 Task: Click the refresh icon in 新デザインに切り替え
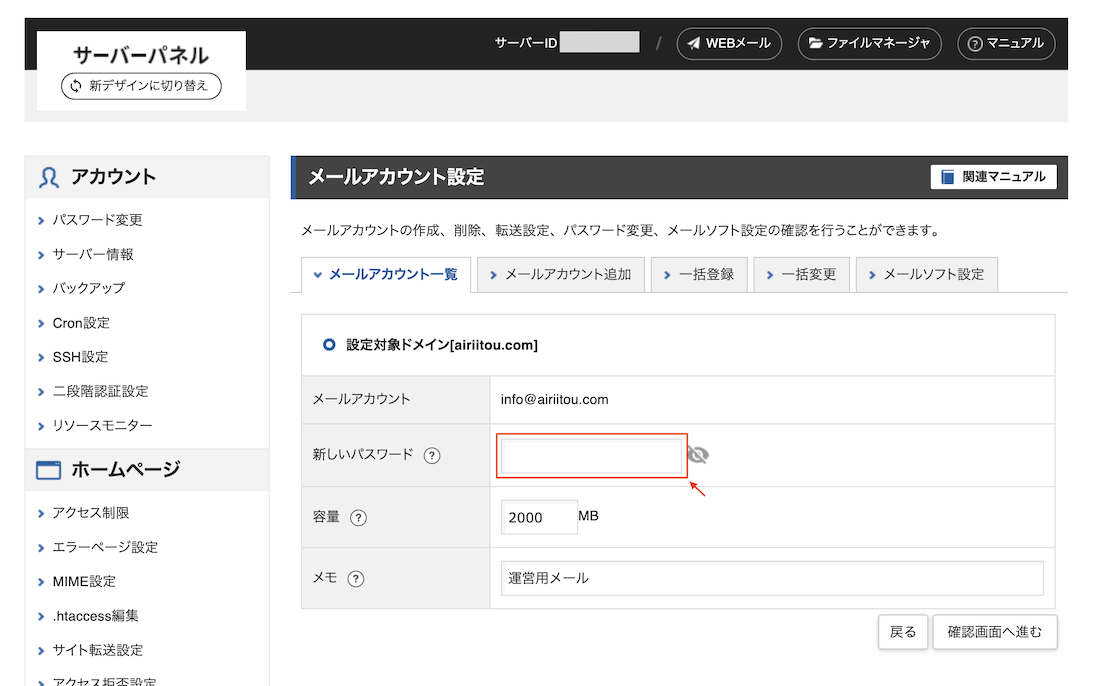(x=77, y=86)
